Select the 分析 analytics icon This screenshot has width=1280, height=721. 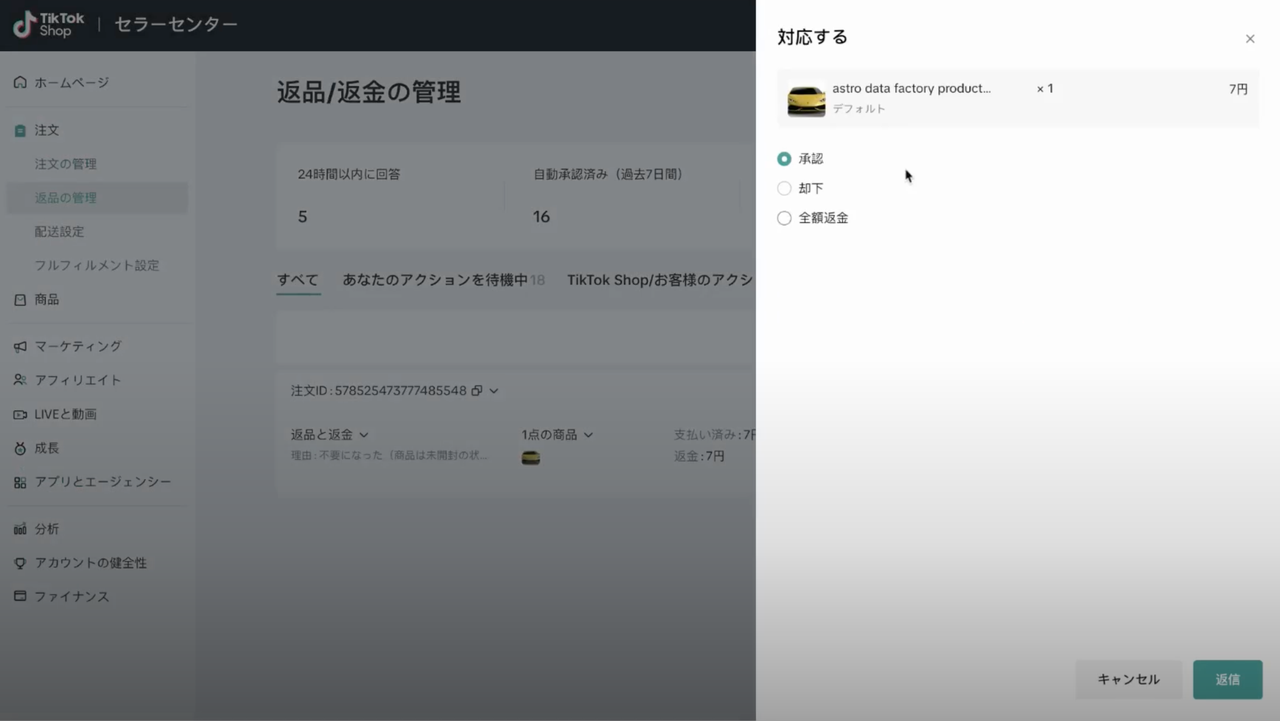tap(21, 528)
